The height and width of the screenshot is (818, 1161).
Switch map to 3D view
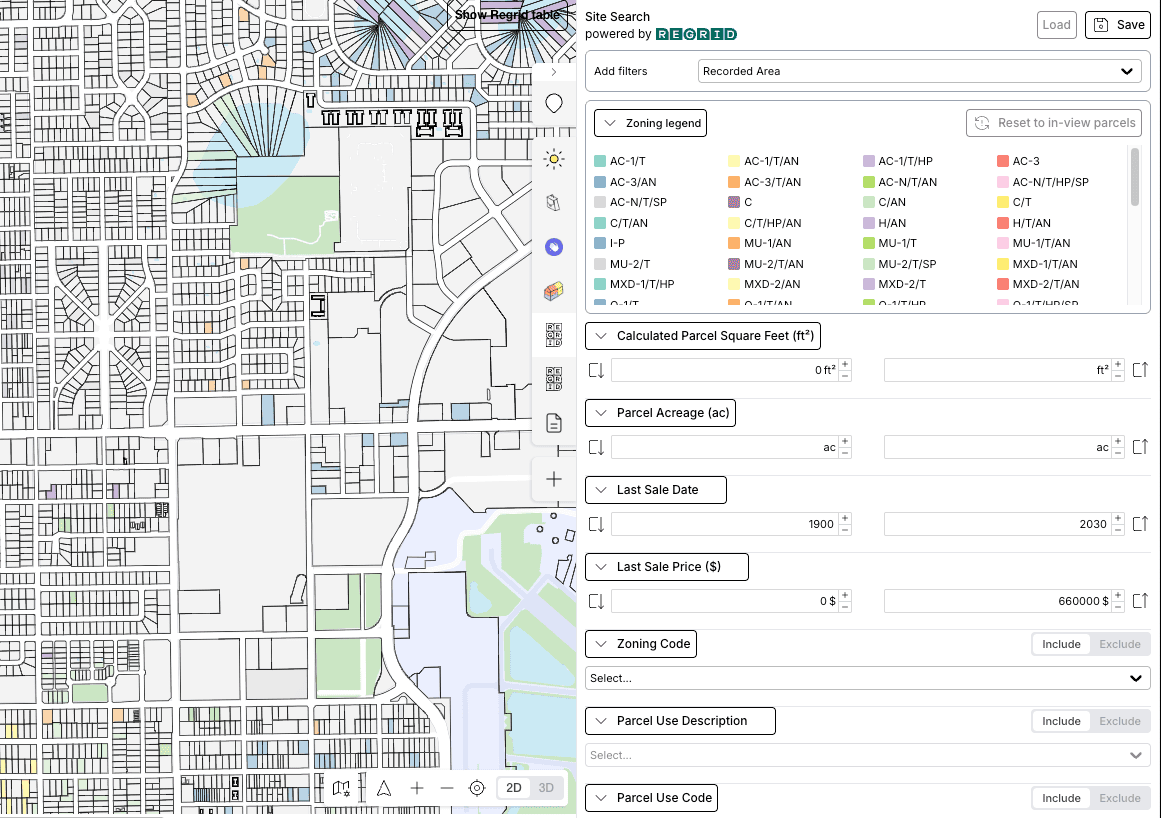click(x=546, y=788)
